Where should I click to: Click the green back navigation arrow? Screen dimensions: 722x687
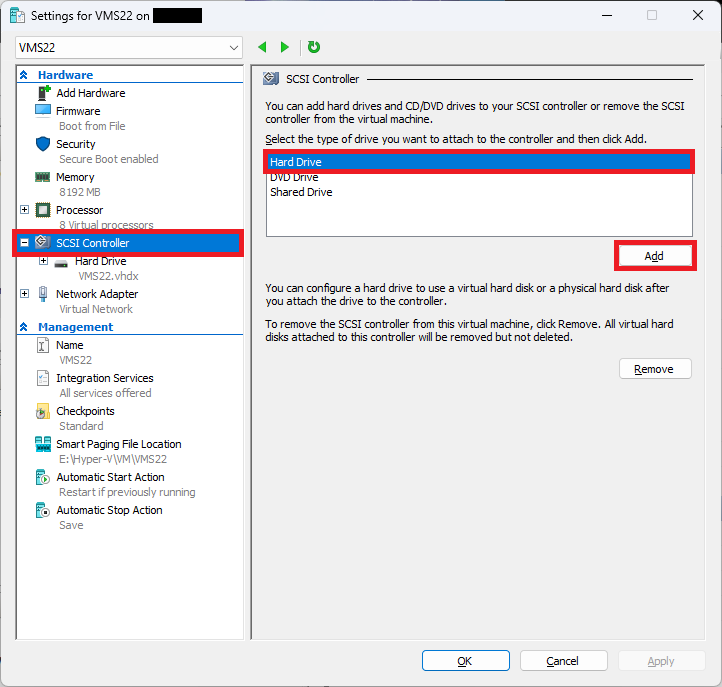tap(262, 47)
